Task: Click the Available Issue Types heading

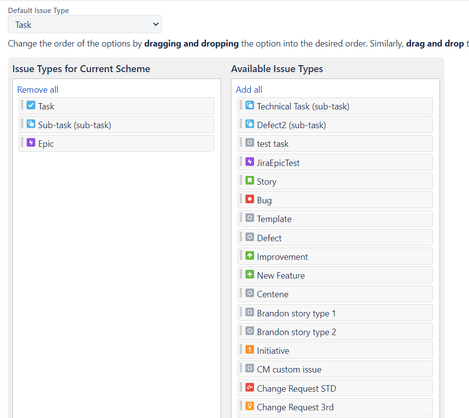Action: (277, 69)
